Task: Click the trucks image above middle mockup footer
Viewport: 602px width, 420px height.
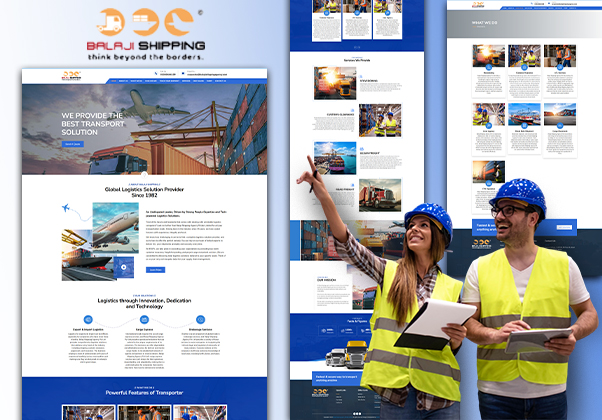Action: coord(347,354)
